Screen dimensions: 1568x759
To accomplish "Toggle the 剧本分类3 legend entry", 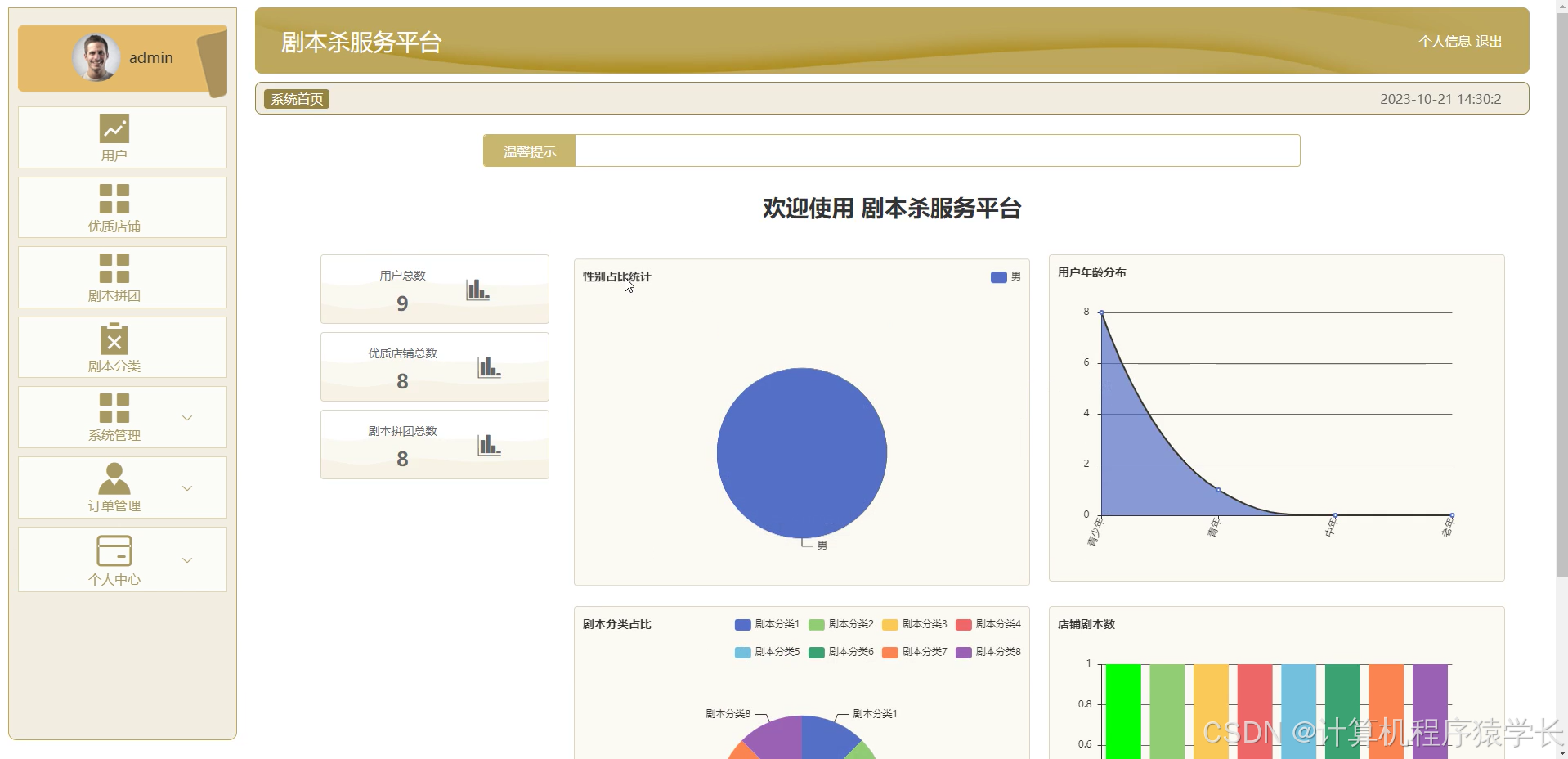I will (x=914, y=624).
